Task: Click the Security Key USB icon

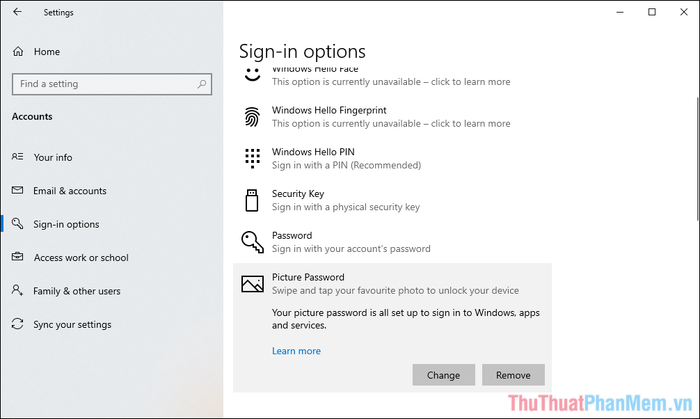Action: [x=252, y=200]
